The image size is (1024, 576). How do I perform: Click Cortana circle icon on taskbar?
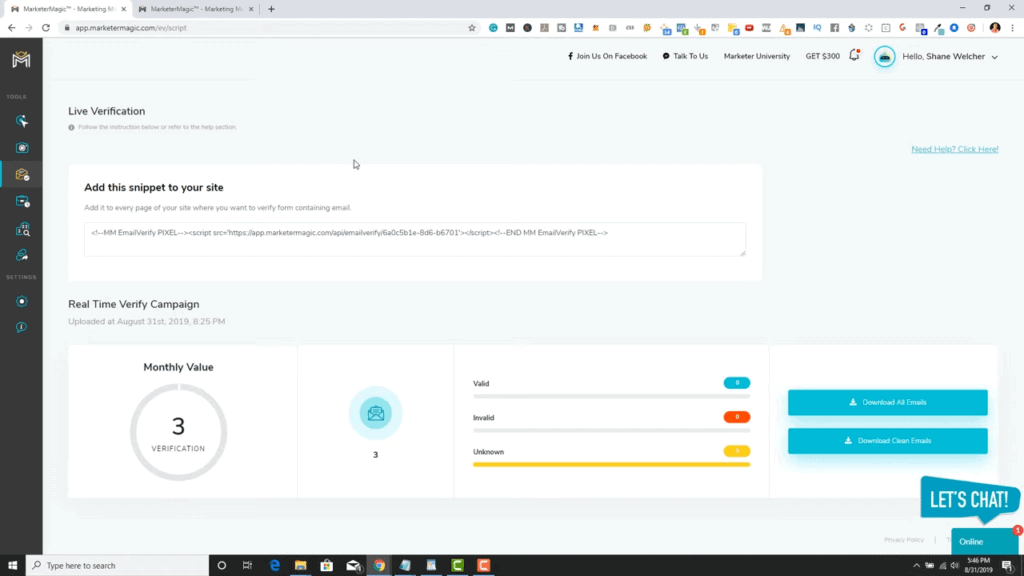click(221, 566)
